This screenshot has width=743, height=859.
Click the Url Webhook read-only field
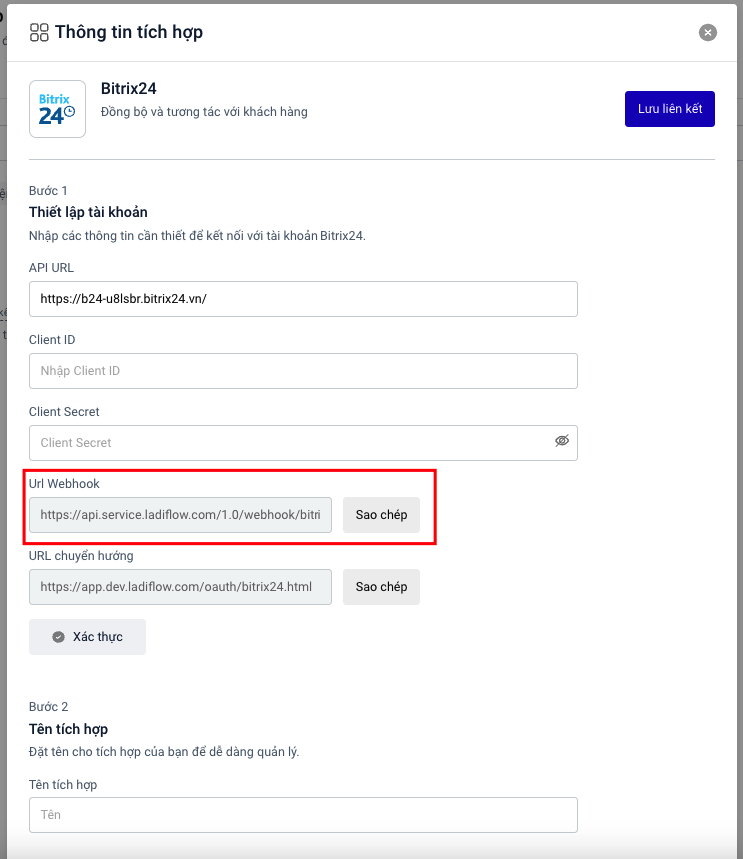(180, 515)
